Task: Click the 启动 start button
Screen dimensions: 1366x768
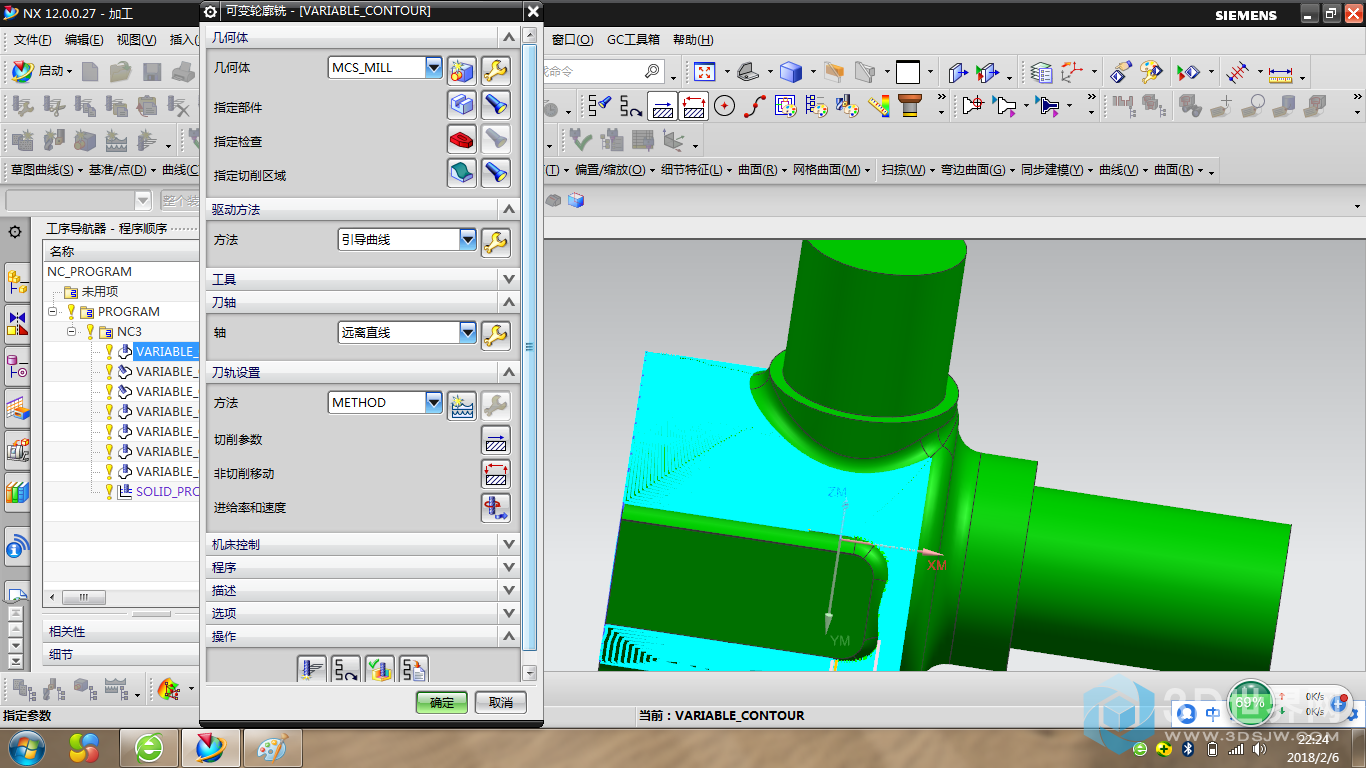Action: (x=42, y=71)
